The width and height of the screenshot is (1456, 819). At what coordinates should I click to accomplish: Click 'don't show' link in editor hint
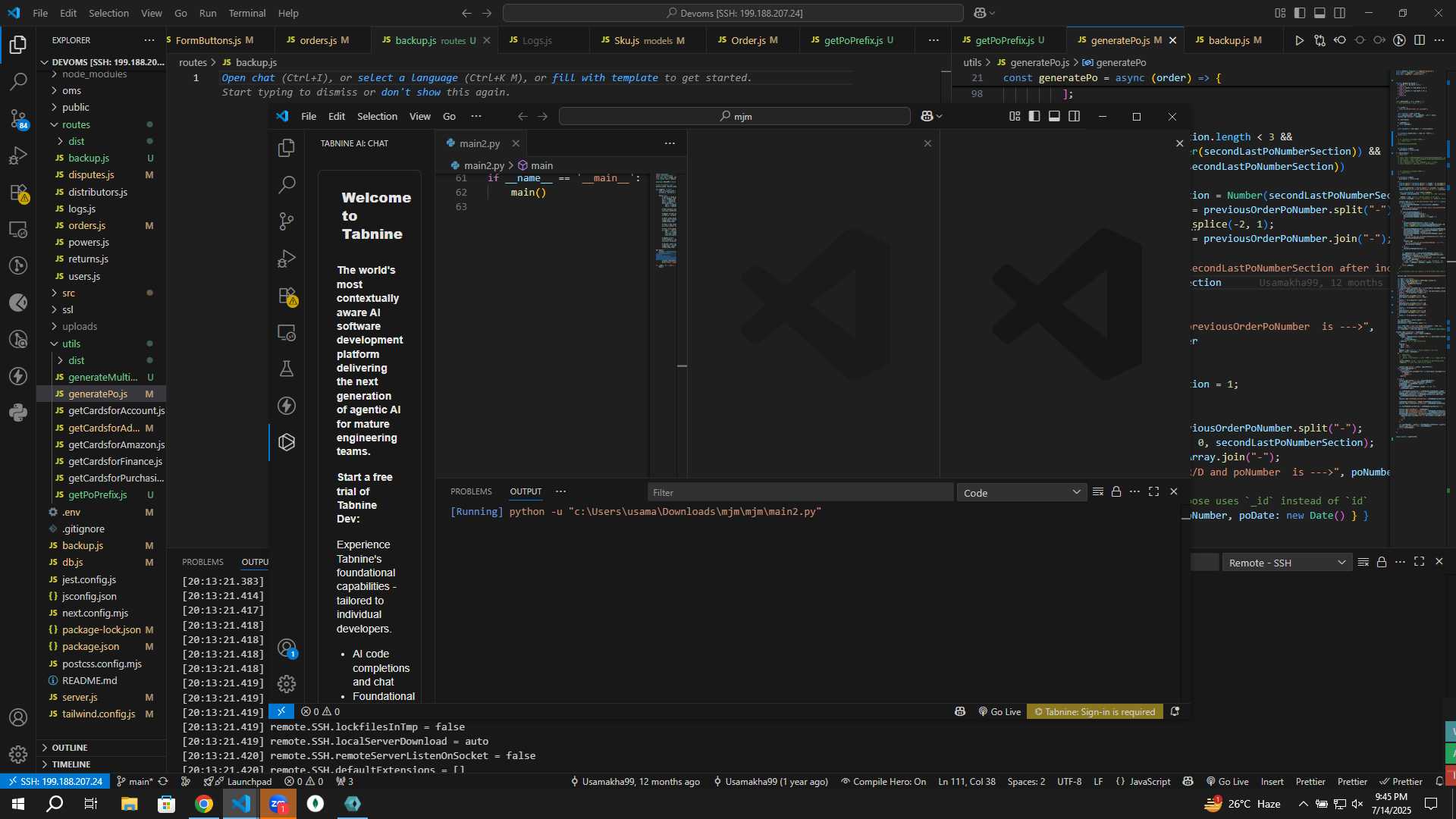pos(410,93)
